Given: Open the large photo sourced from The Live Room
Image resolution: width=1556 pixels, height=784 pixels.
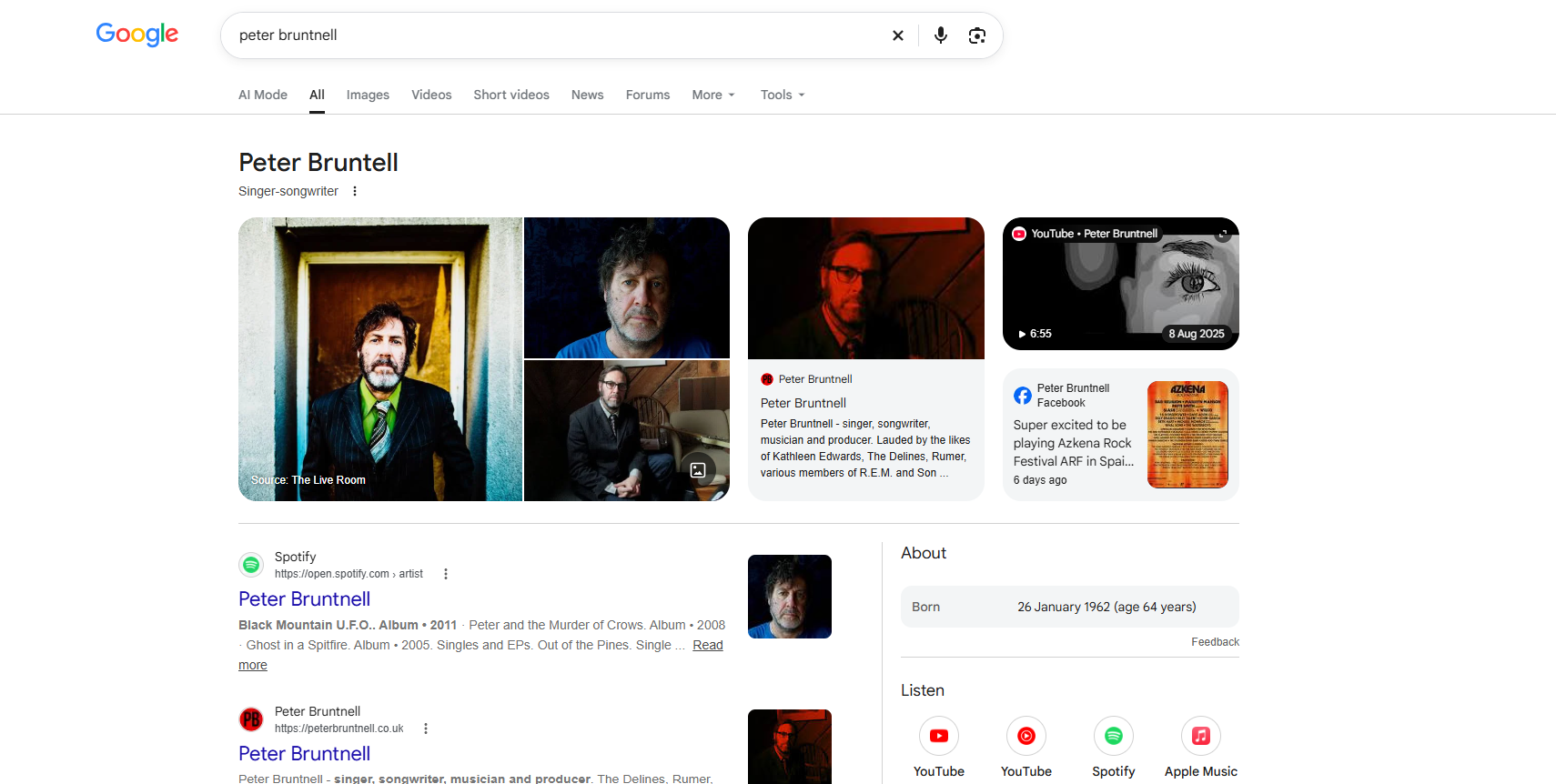Looking at the screenshot, I should (380, 359).
